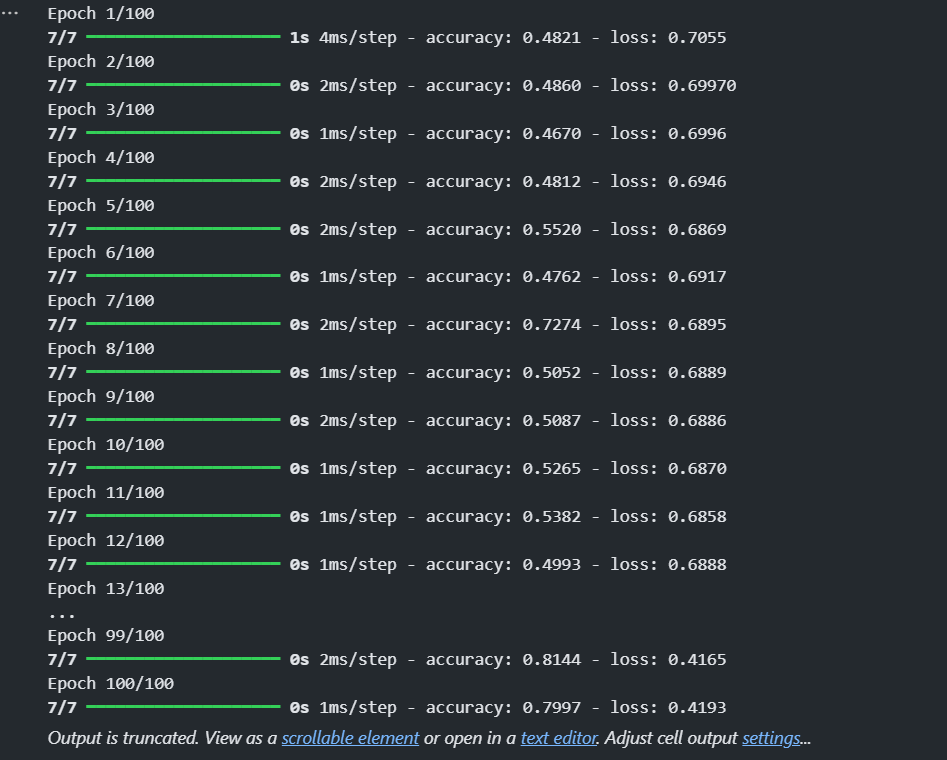This screenshot has width=947, height=760.
Task: Click the accuracy value 0.7997
Action: click(551, 707)
